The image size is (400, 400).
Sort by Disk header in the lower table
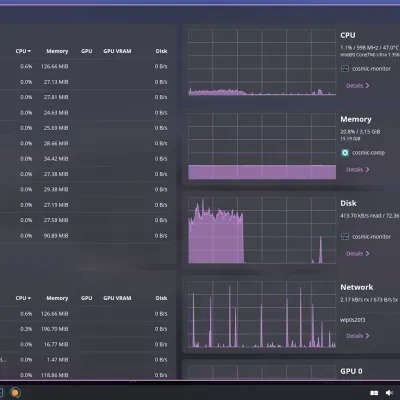pyautogui.click(x=161, y=298)
